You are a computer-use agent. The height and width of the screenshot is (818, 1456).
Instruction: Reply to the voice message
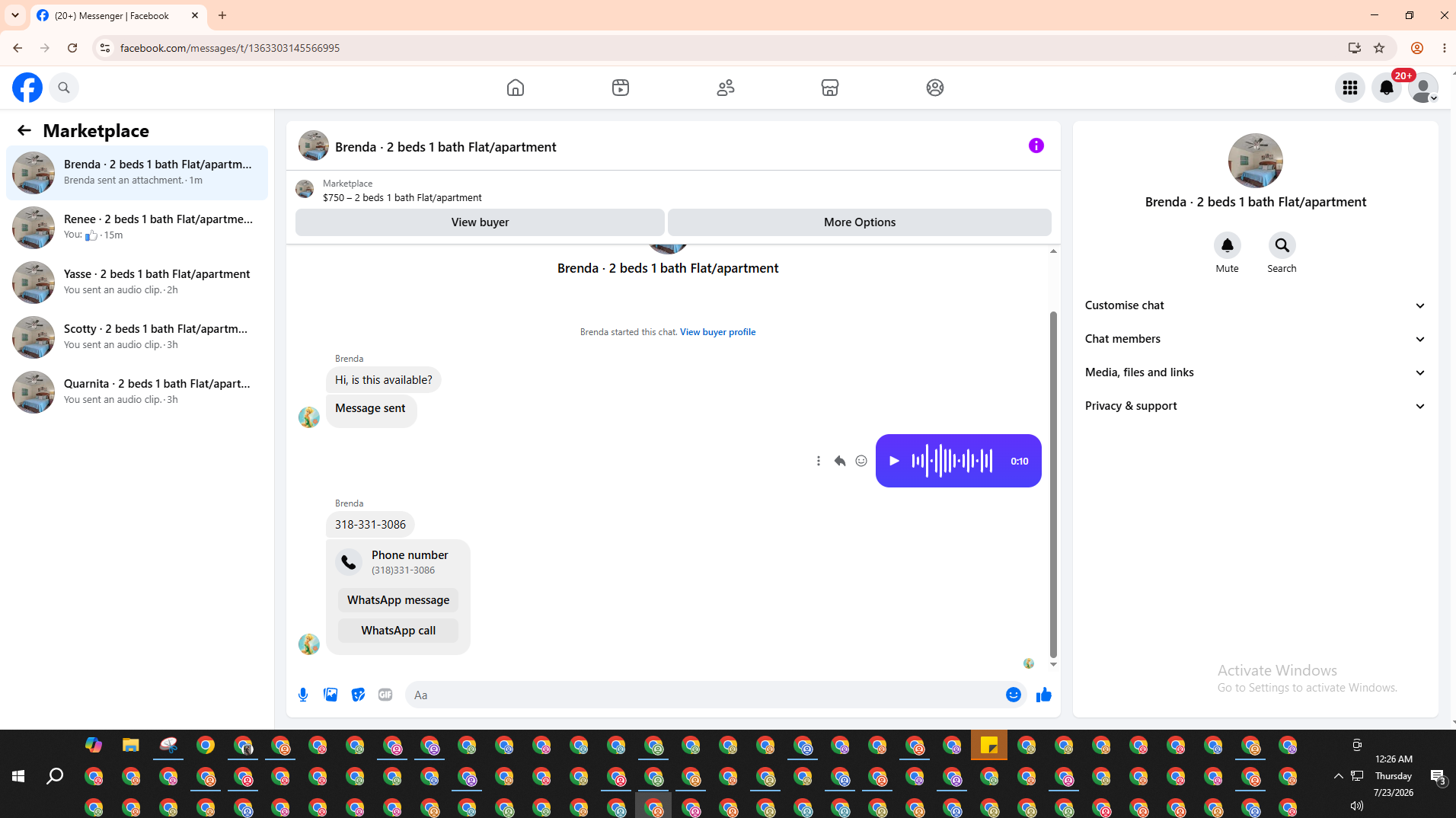coord(840,461)
